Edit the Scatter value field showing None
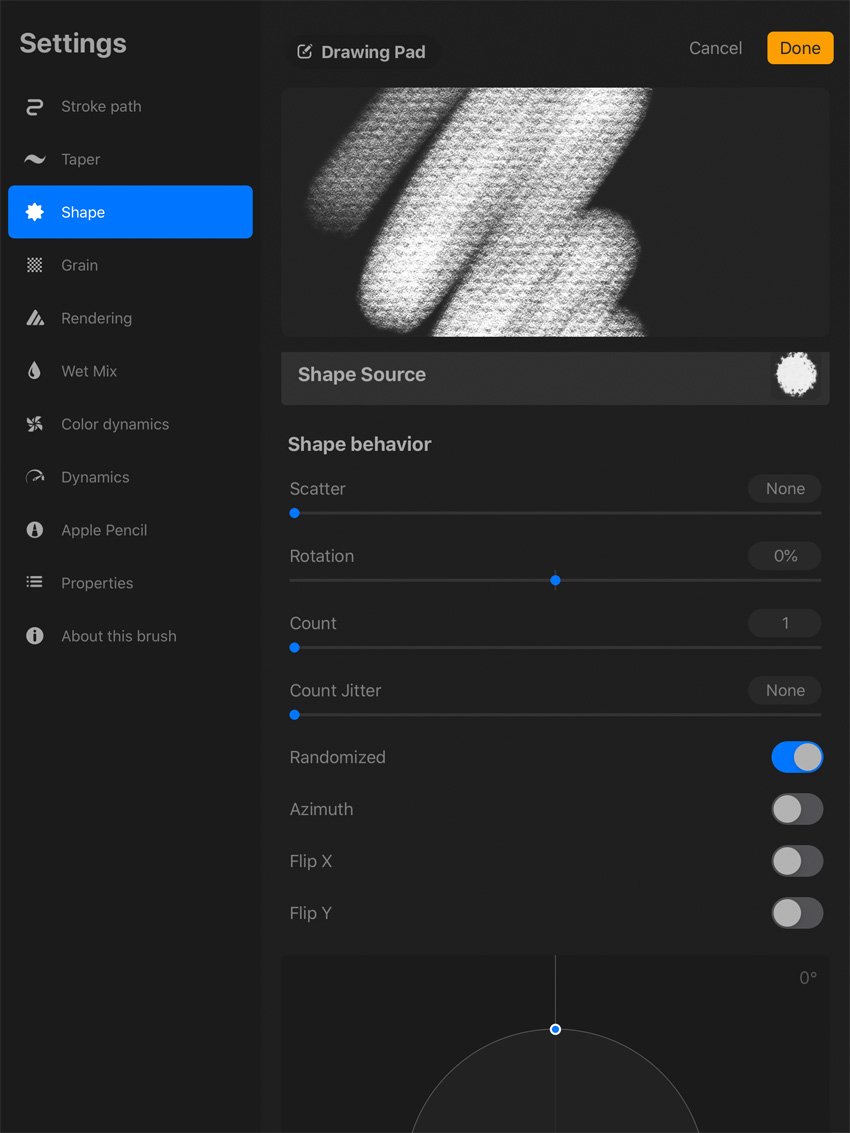The height and width of the screenshot is (1133, 850). 785,488
